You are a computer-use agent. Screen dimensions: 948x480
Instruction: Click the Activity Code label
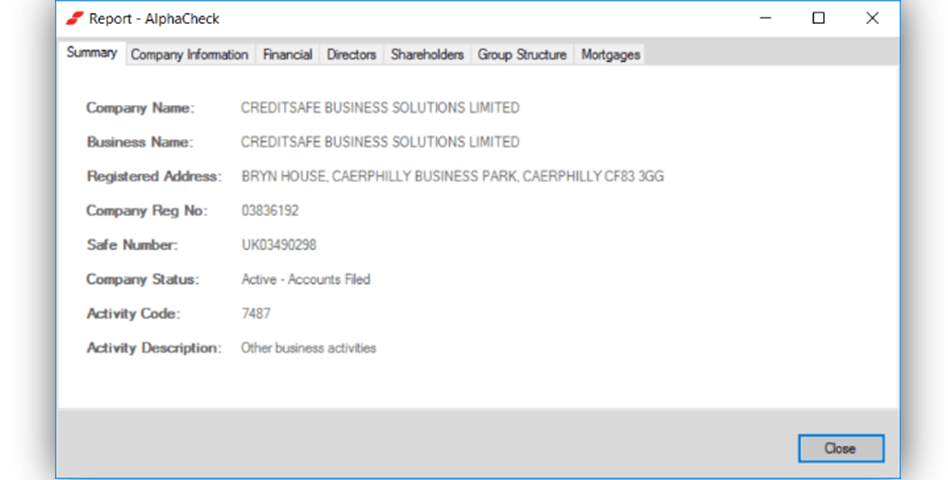(x=134, y=314)
